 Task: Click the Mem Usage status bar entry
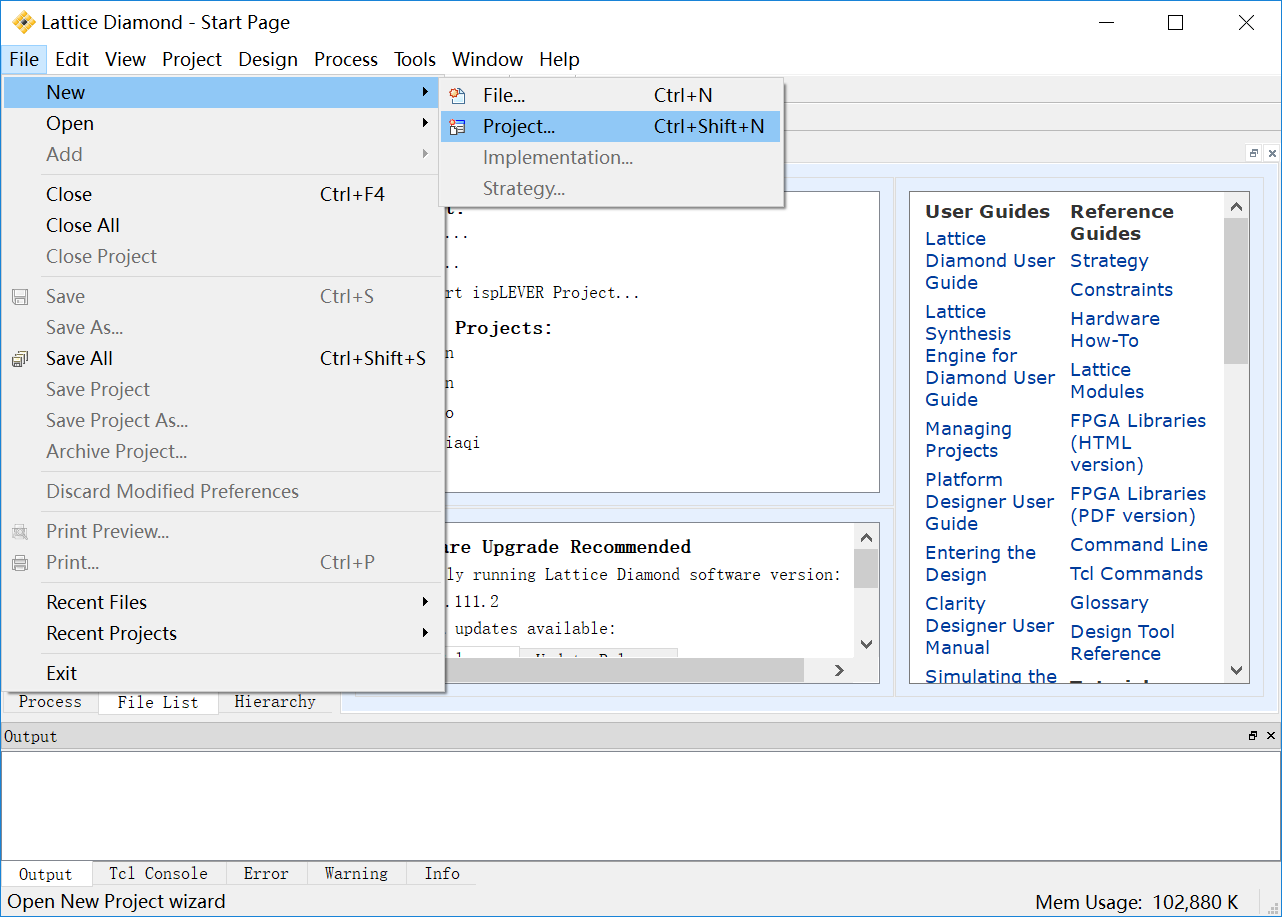(1137, 901)
